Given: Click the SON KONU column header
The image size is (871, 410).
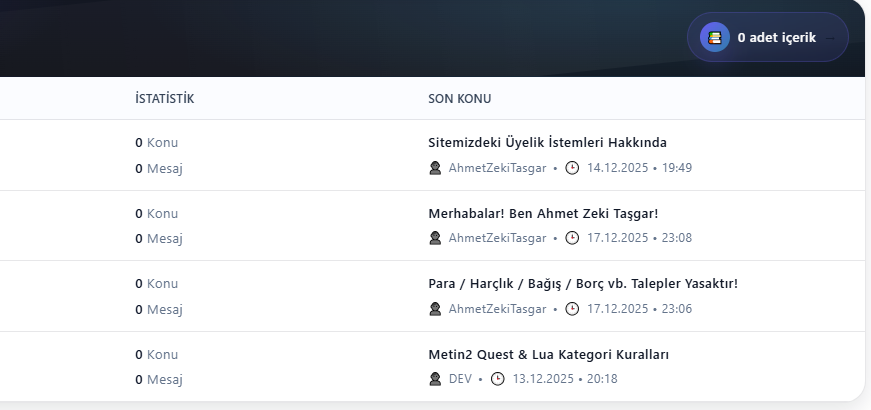Looking at the screenshot, I should coord(459,99).
